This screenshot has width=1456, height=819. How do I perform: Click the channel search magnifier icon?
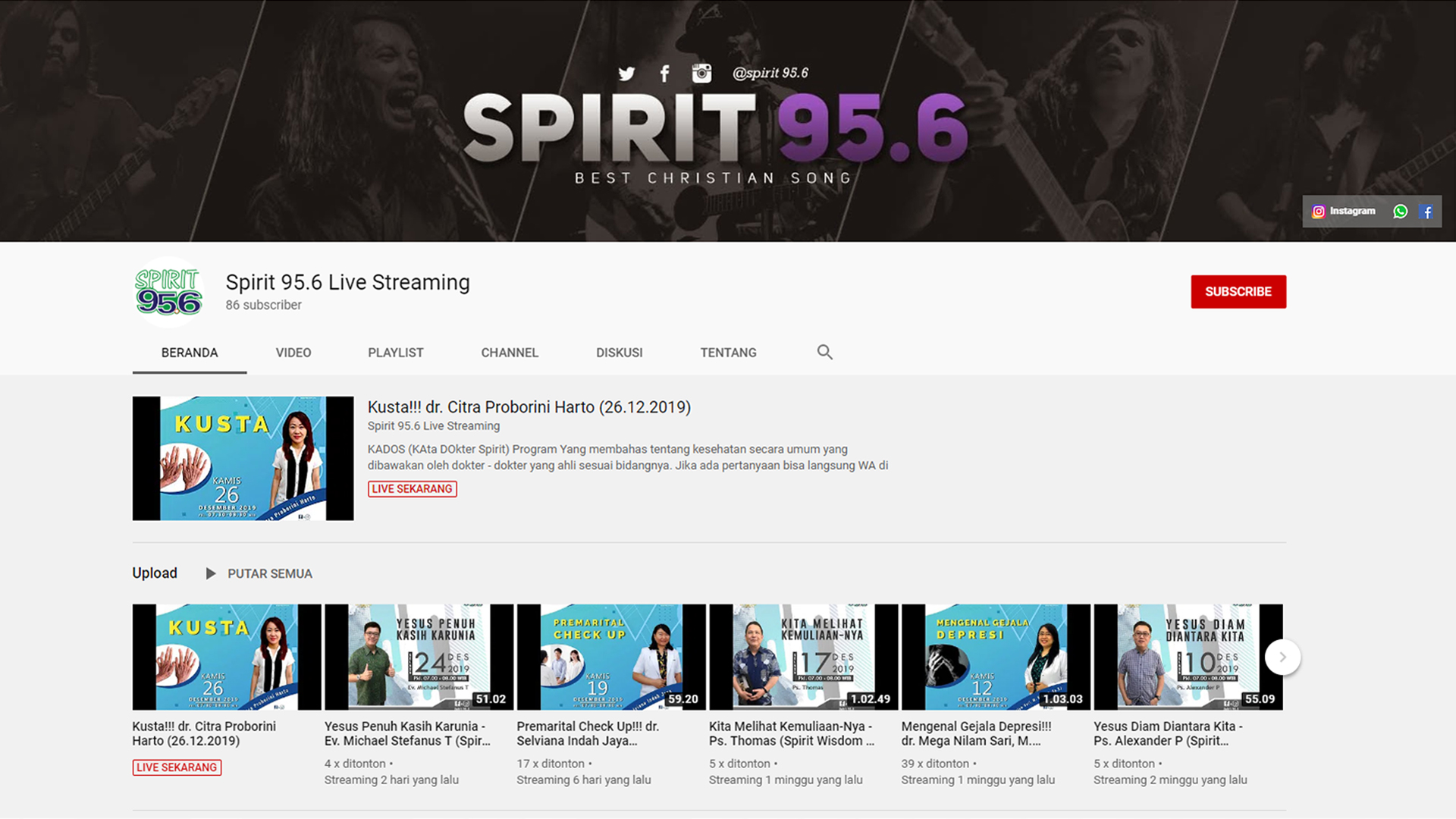coord(824,352)
